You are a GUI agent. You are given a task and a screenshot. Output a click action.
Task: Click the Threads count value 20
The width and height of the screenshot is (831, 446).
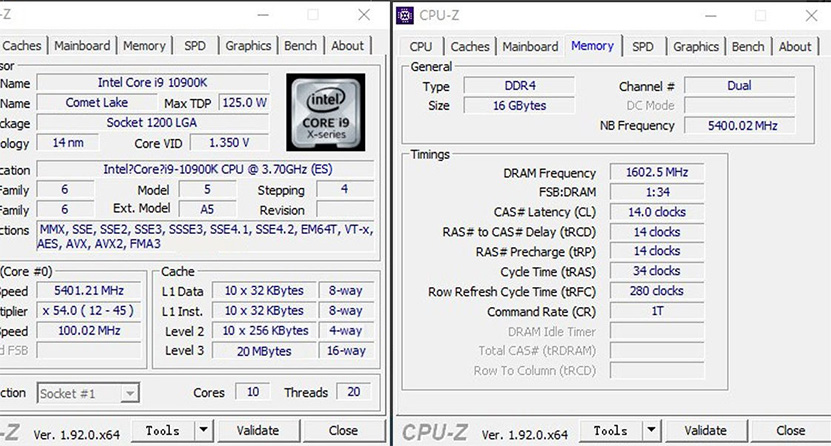click(x=353, y=392)
